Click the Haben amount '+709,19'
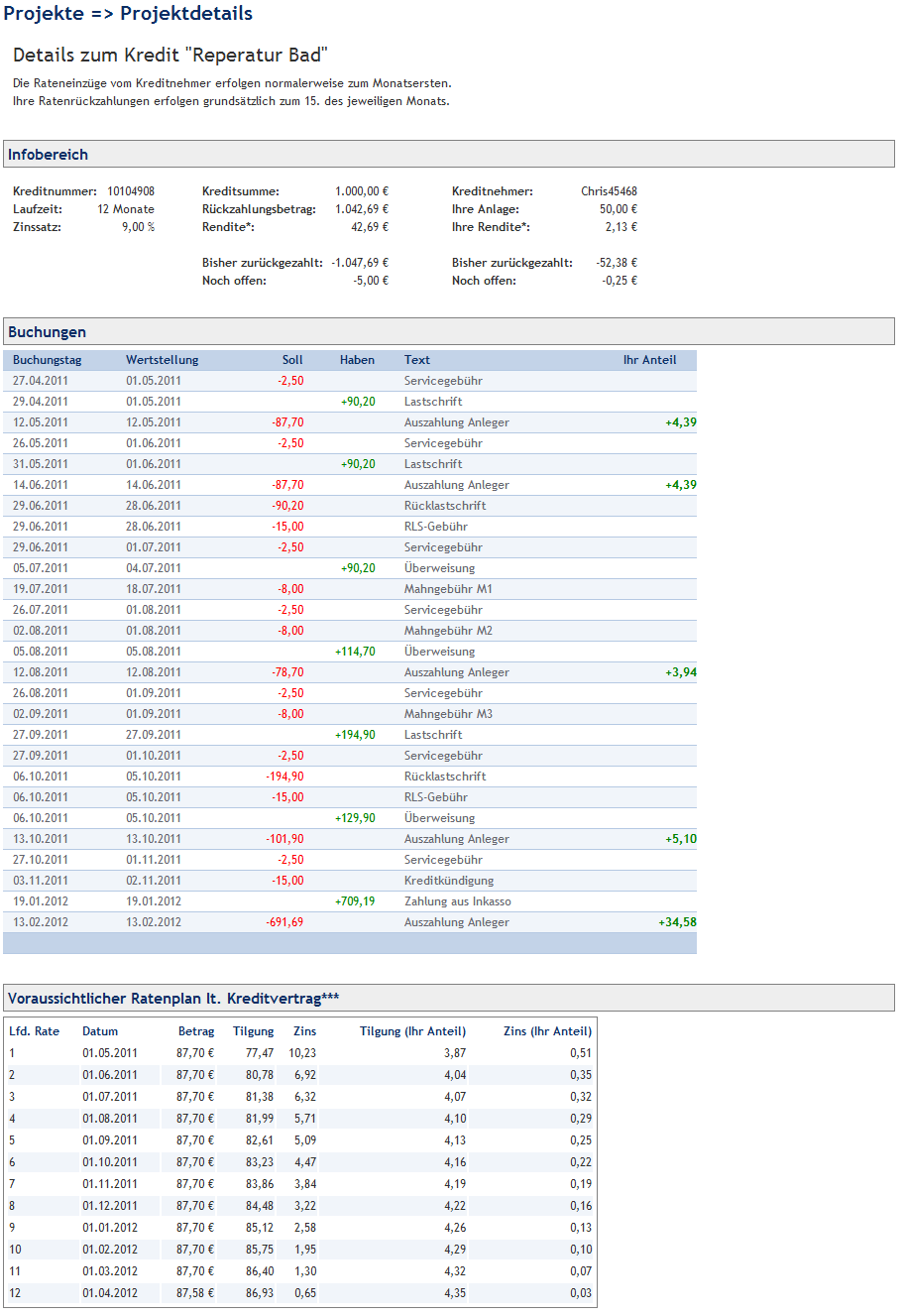Viewport: 904px width, 1316px height. [x=356, y=901]
